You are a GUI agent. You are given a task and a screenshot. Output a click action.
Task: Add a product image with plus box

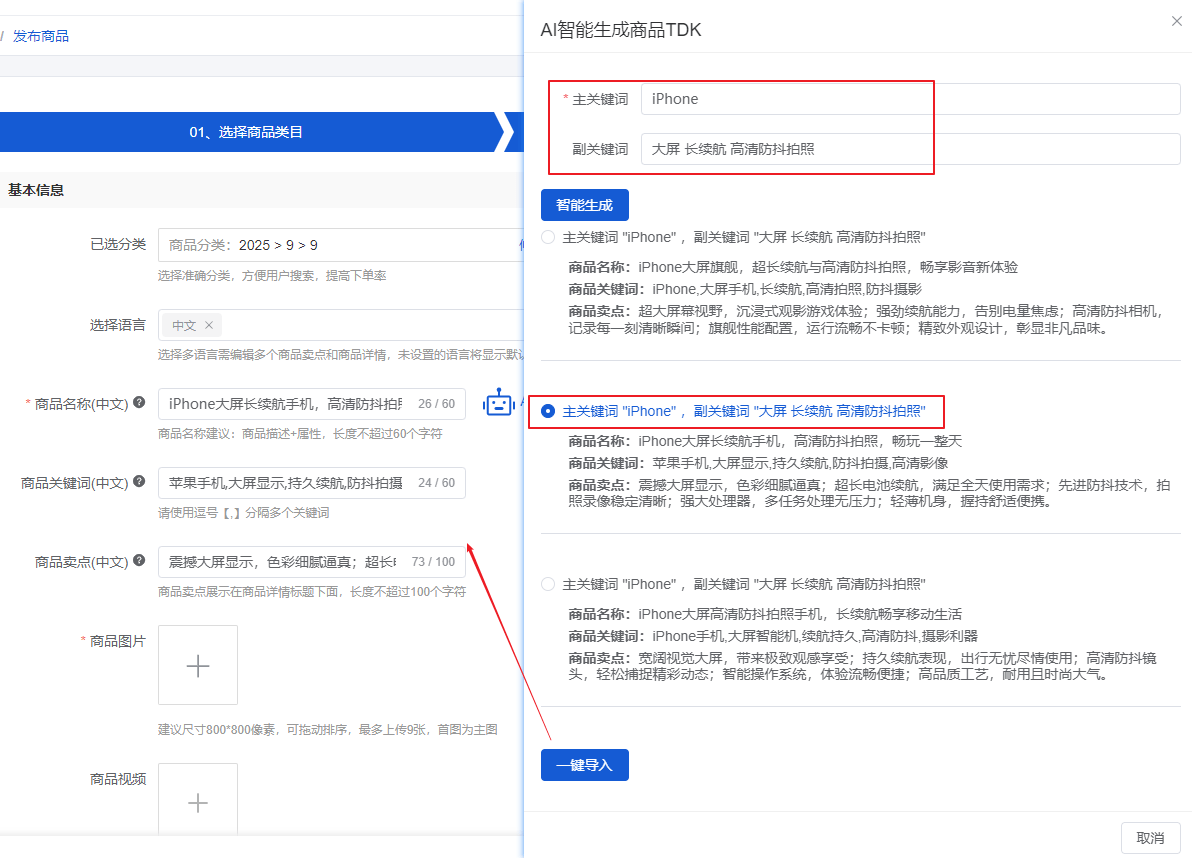[198, 665]
